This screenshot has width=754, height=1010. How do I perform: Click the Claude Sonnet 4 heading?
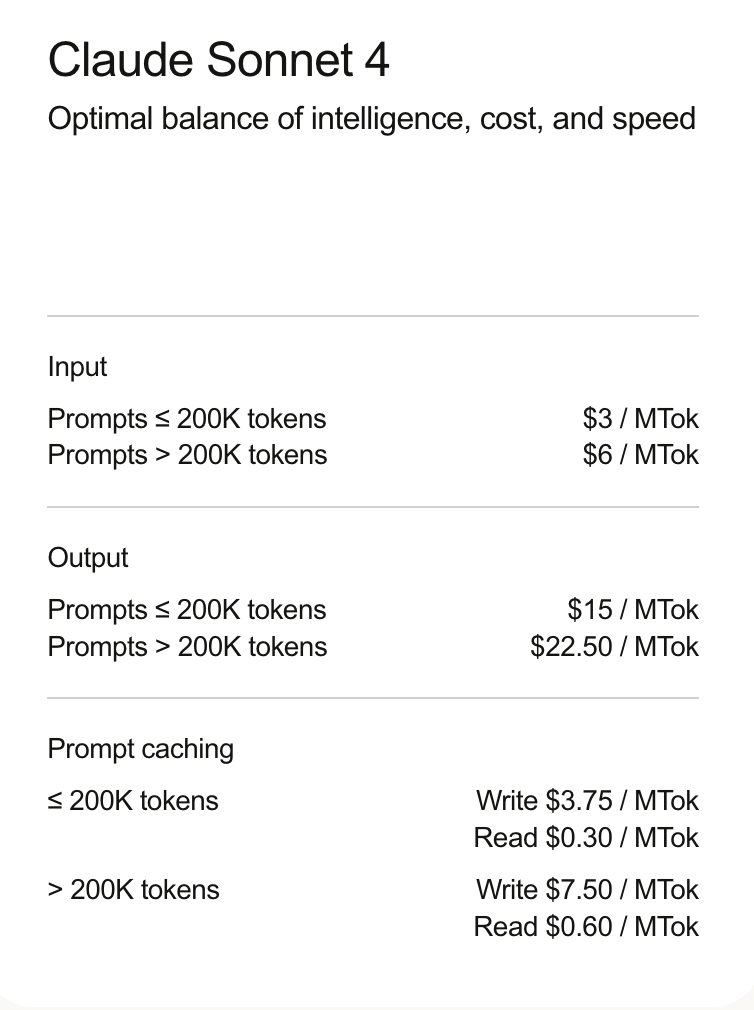218,60
